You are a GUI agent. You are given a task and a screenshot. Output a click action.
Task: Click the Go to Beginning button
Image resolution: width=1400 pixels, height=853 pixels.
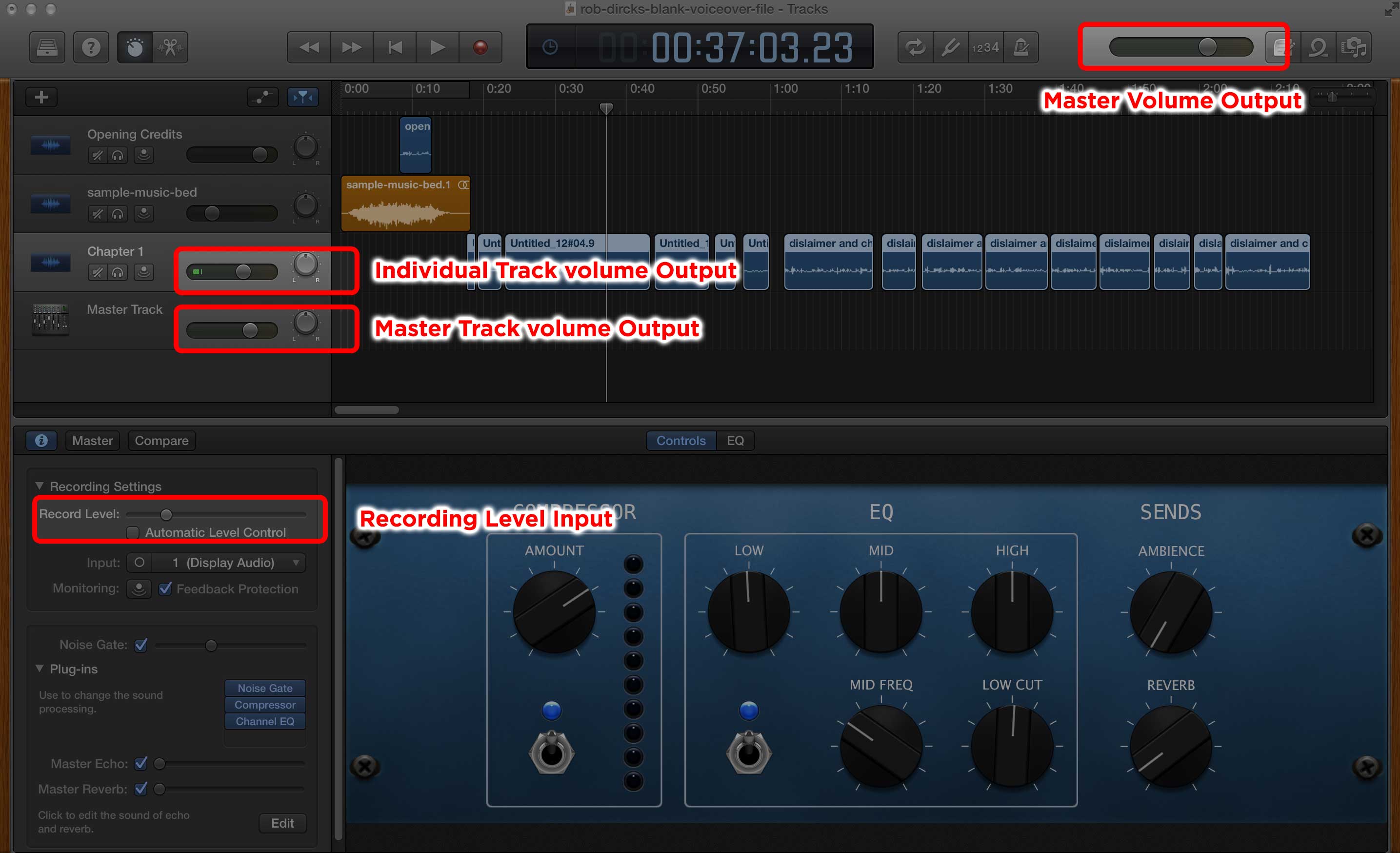395,48
